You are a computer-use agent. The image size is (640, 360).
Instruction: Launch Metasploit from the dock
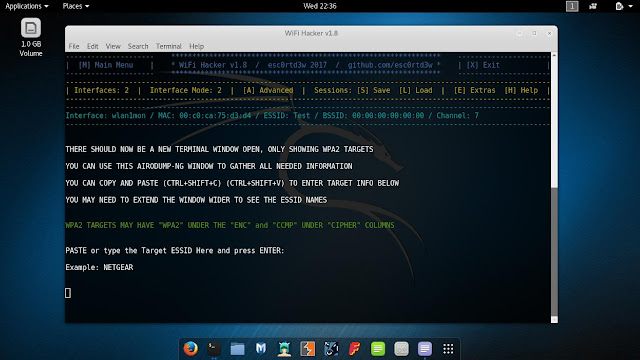(261, 349)
